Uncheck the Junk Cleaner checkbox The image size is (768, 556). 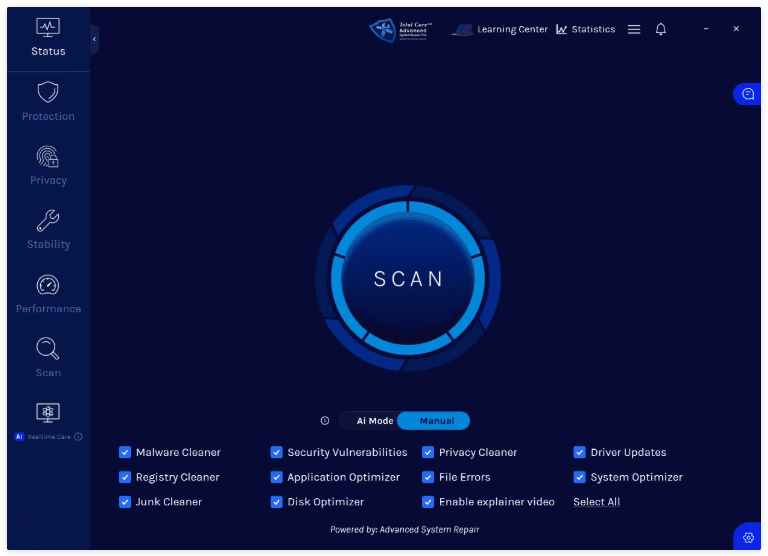pyautogui.click(x=125, y=502)
